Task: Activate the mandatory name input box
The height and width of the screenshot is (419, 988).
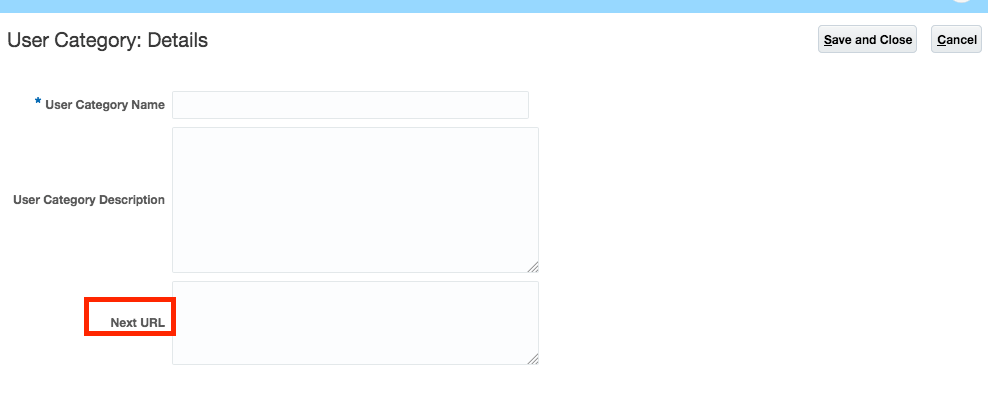Action: pos(350,105)
